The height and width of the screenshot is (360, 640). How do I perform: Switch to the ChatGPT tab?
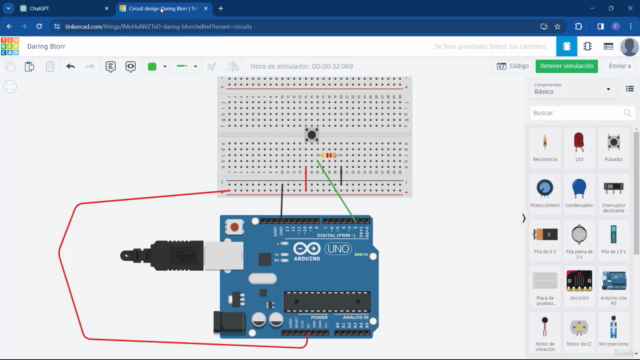coord(64,8)
